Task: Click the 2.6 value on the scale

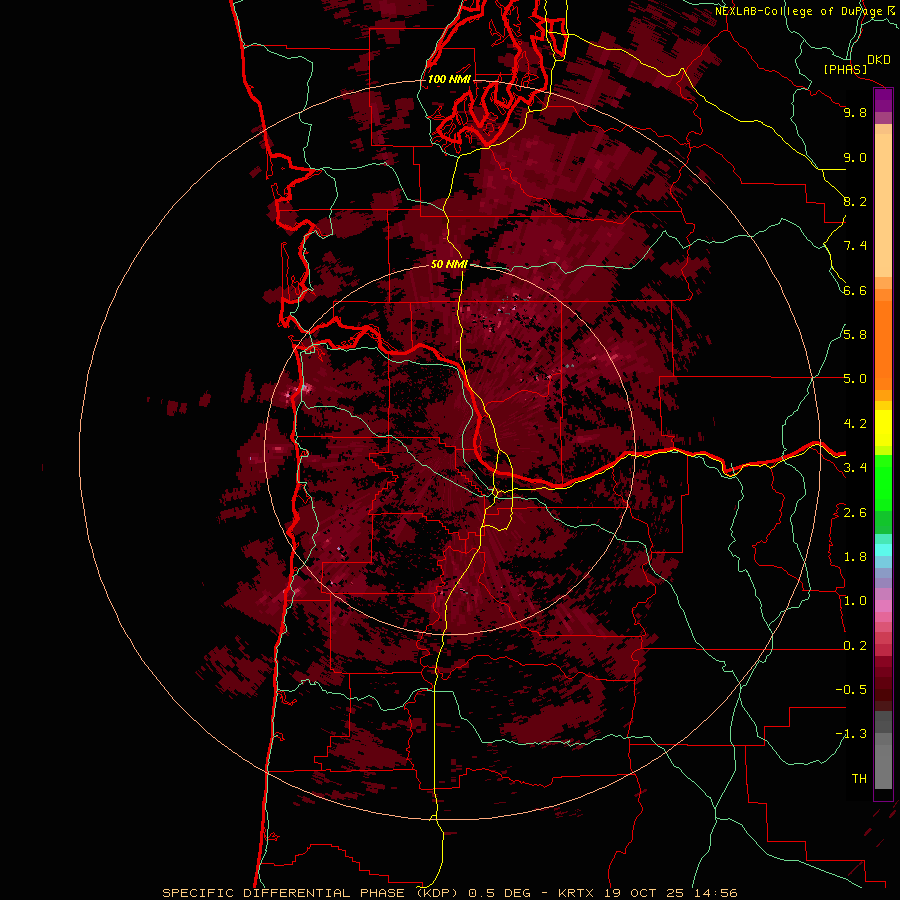Action: [x=855, y=513]
